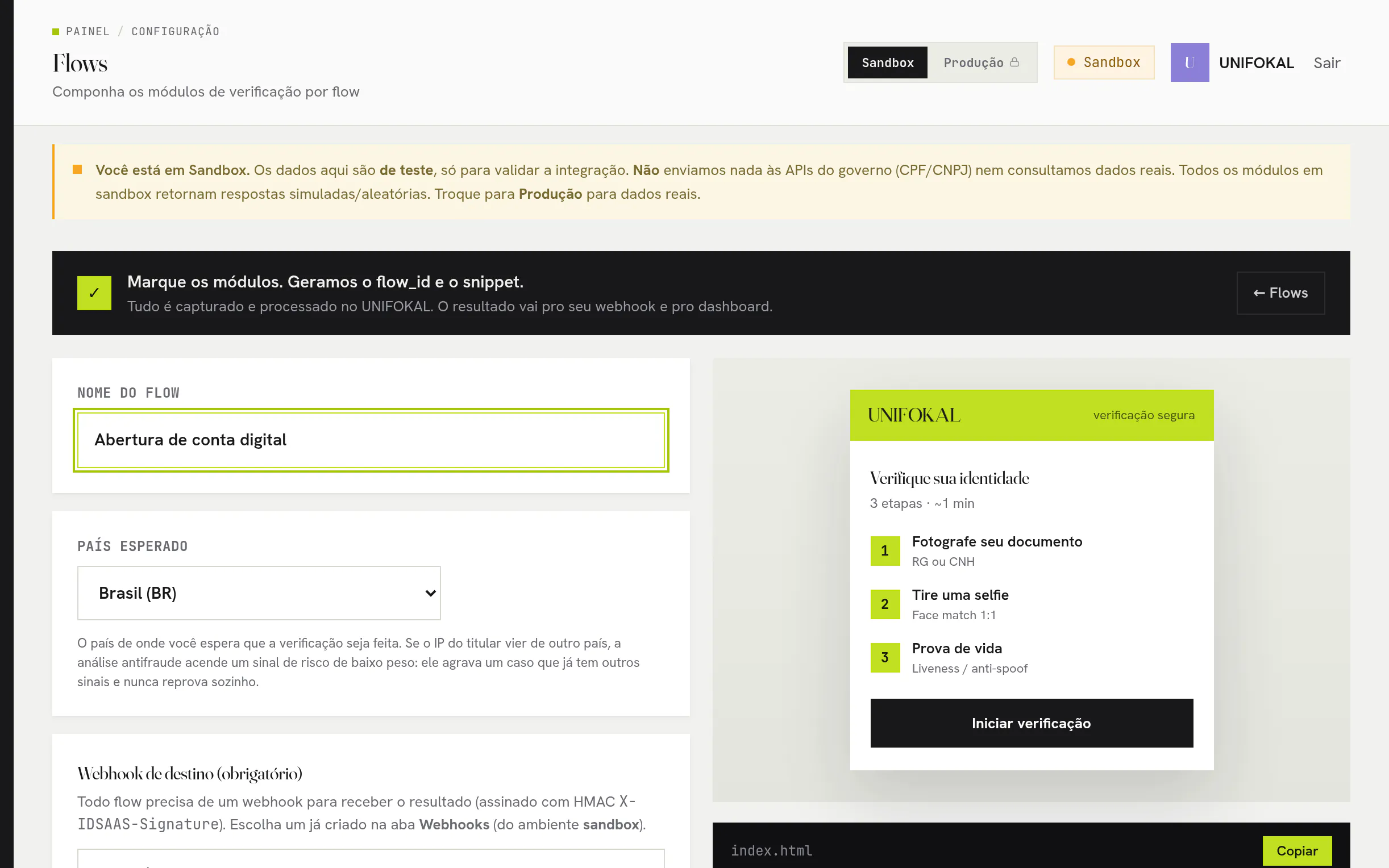This screenshot has height=868, width=1389.
Task: Click the 'Verifique sua identidade' heading
Action: (x=949, y=478)
